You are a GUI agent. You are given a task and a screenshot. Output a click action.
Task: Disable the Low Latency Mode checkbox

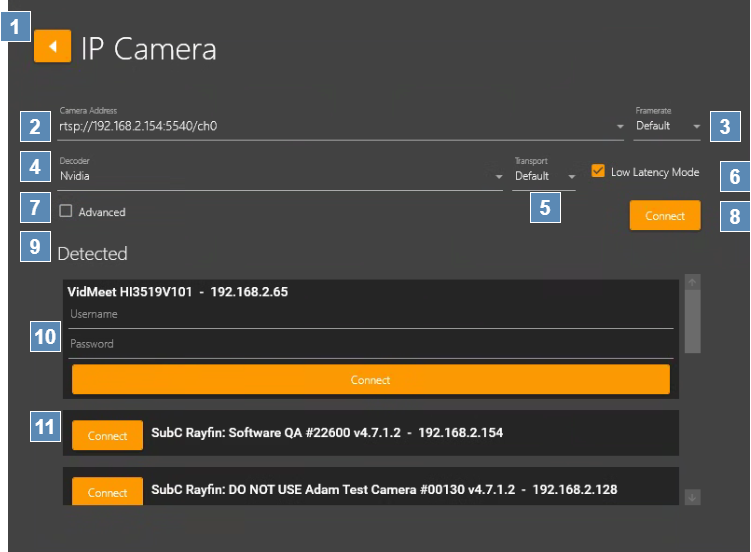(598, 172)
